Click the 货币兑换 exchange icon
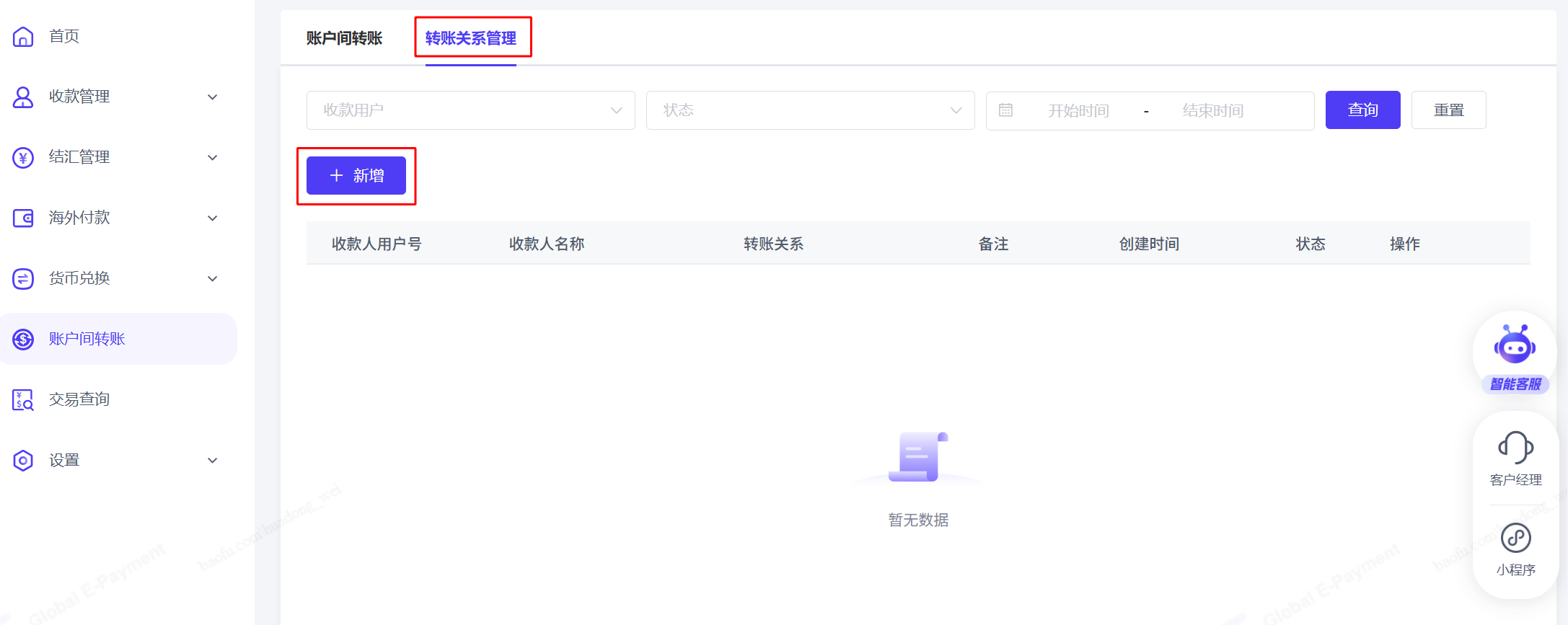The height and width of the screenshot is (625, 1568). point(23,278)
